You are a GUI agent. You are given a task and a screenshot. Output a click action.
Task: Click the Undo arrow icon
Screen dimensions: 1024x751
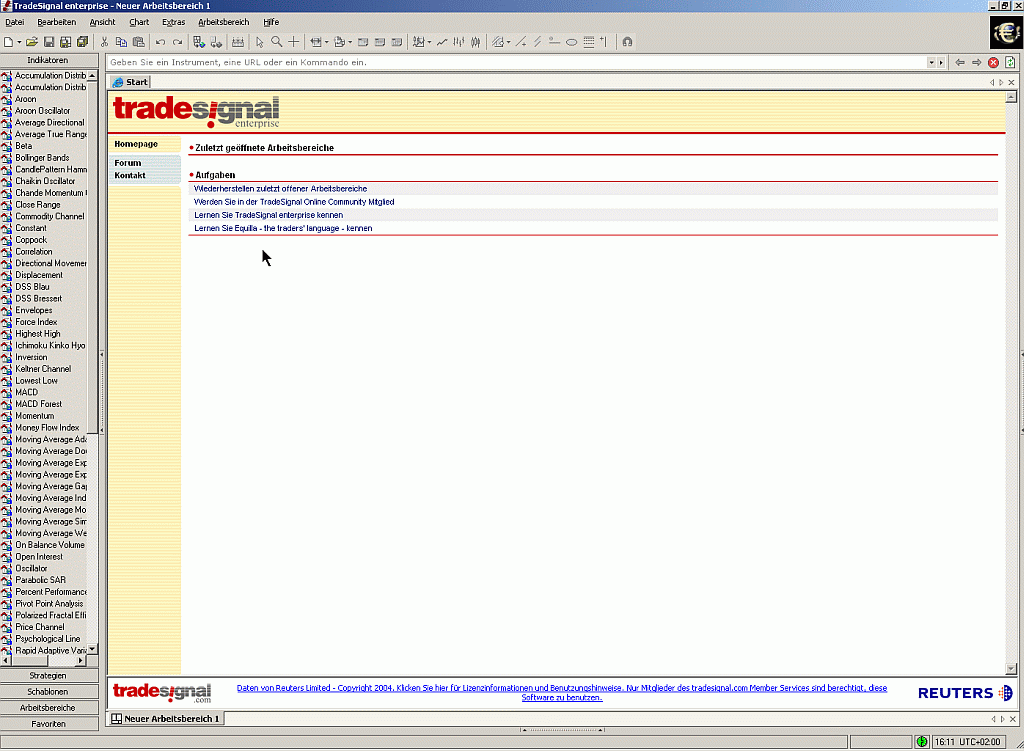(x=160, y=42)
